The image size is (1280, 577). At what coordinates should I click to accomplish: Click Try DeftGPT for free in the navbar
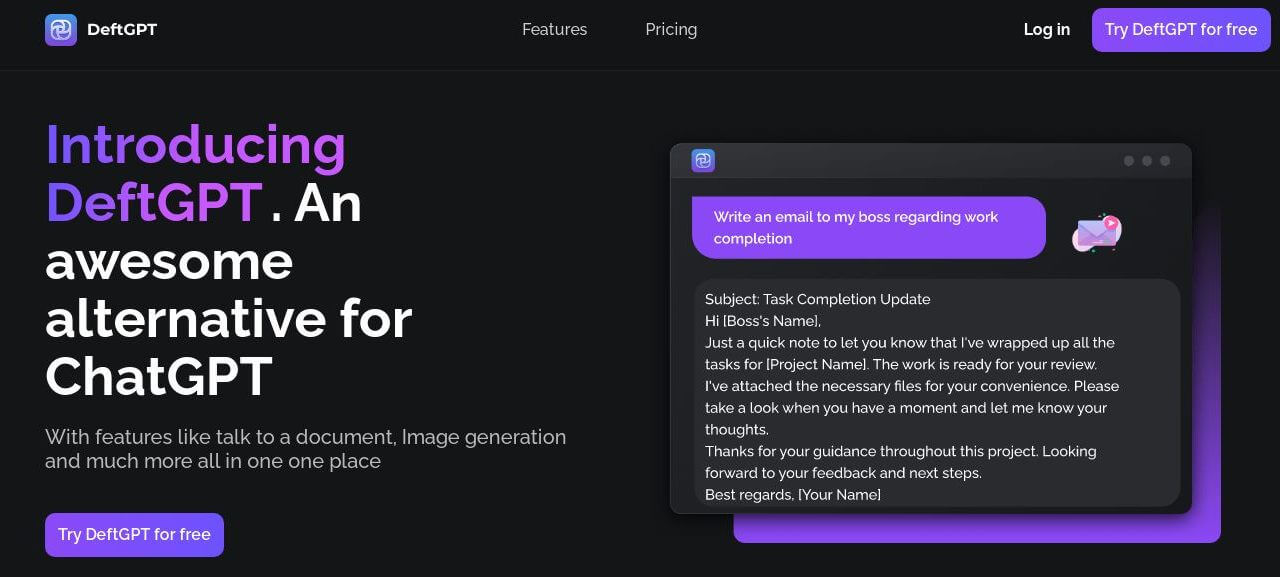(1181, 29)
